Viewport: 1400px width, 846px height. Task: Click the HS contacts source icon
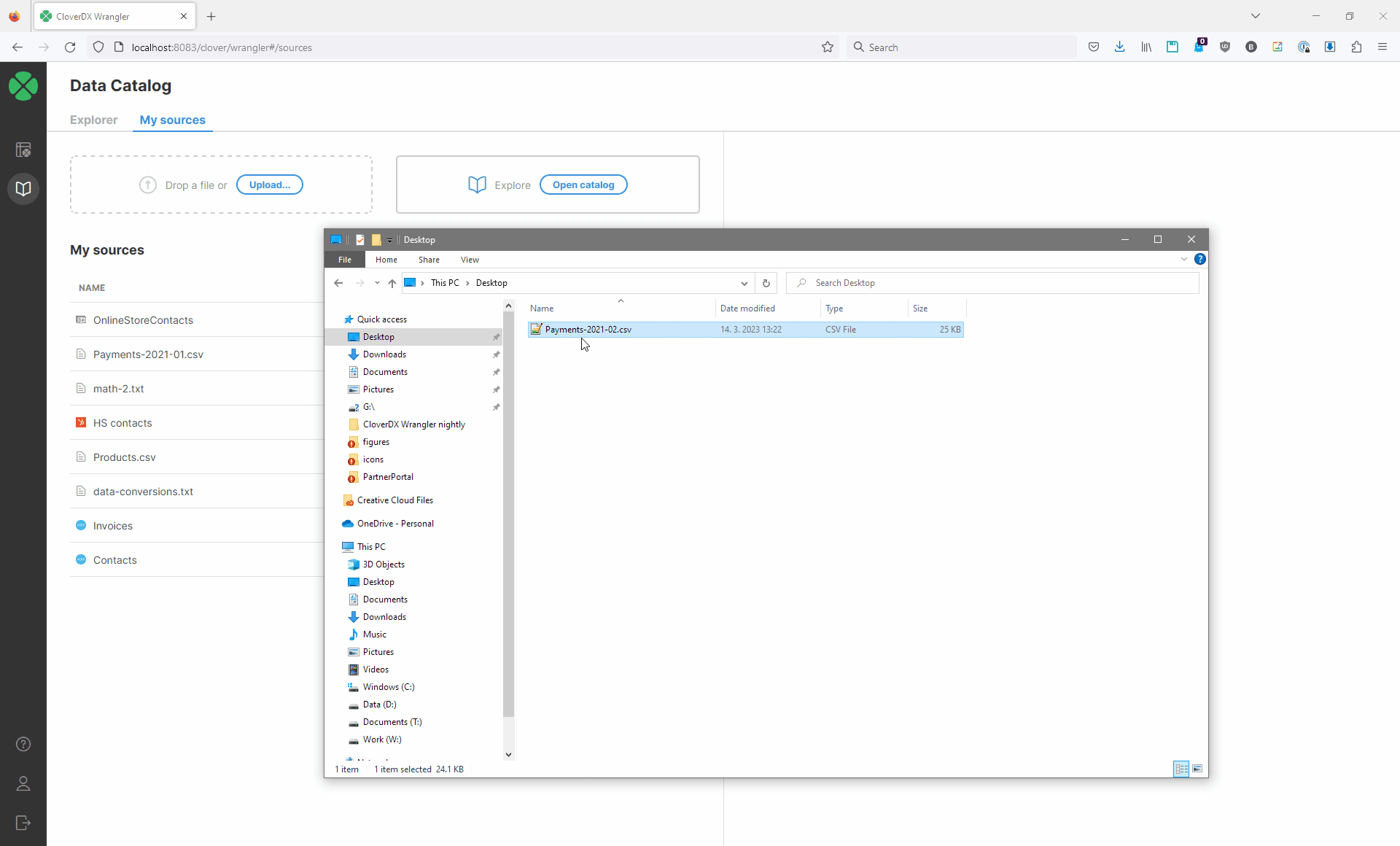pos(81,422)
